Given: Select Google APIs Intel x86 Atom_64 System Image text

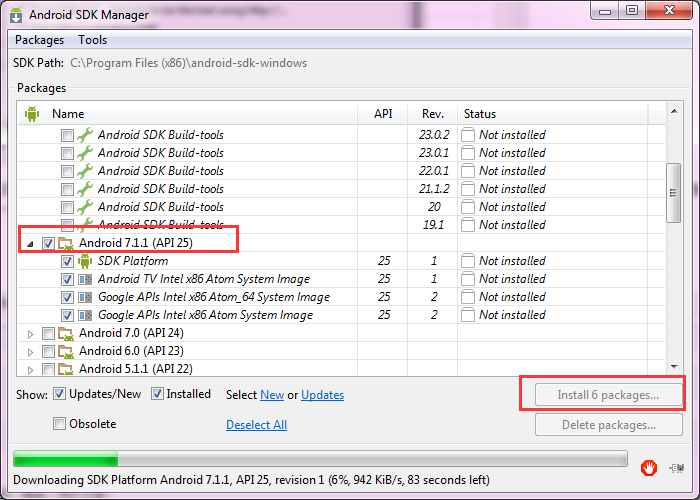Looking at the screenshot, I should point(214,297).
